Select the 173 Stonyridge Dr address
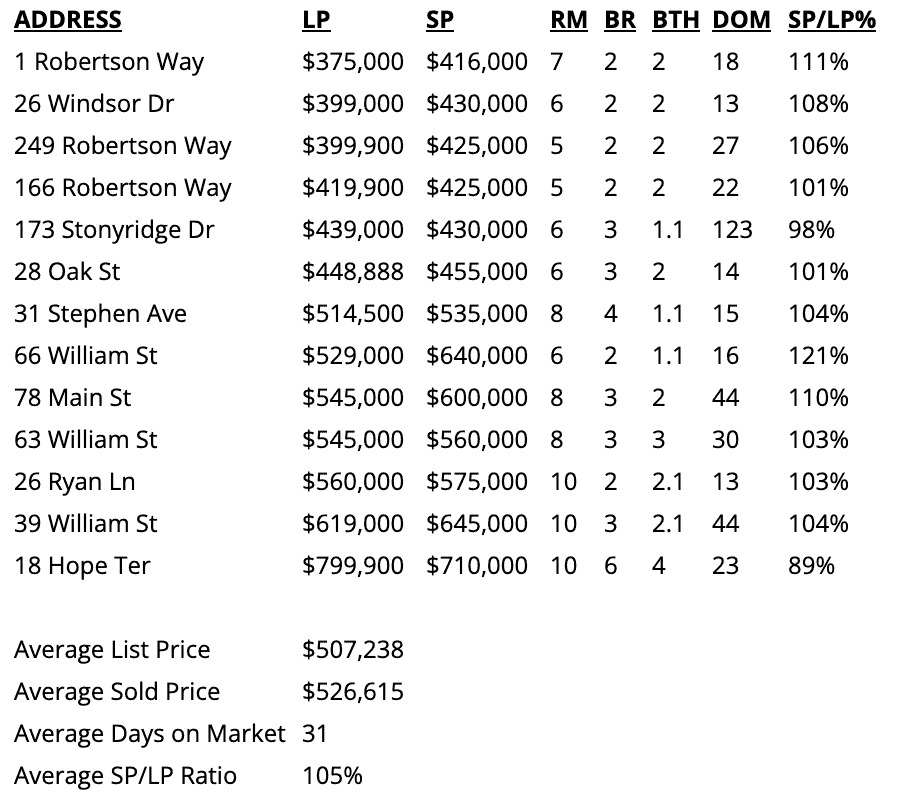This screenshot has height=808, width=920. [x=114, y=230]
